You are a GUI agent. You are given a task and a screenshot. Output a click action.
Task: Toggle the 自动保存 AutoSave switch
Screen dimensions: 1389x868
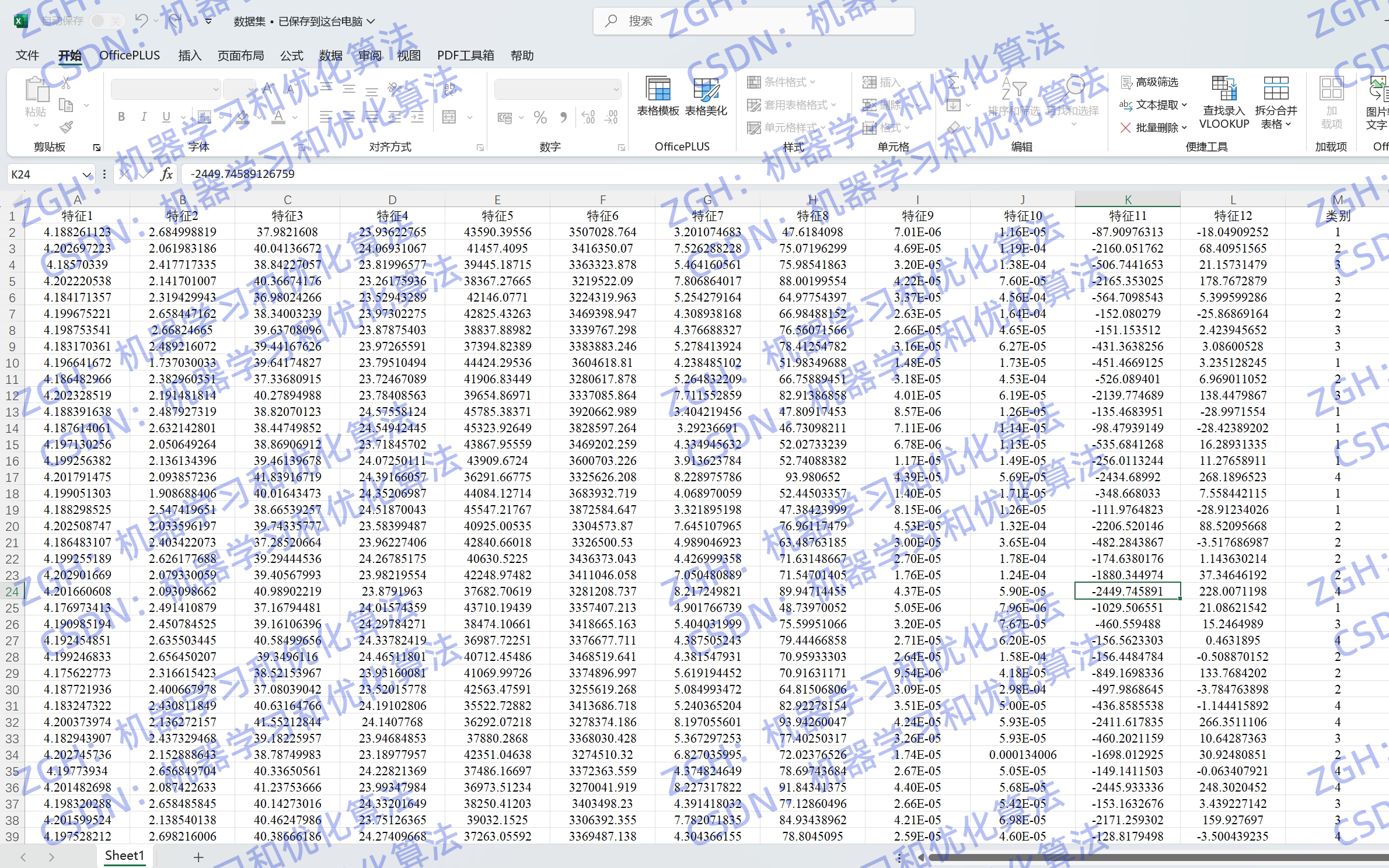[107, 21]
